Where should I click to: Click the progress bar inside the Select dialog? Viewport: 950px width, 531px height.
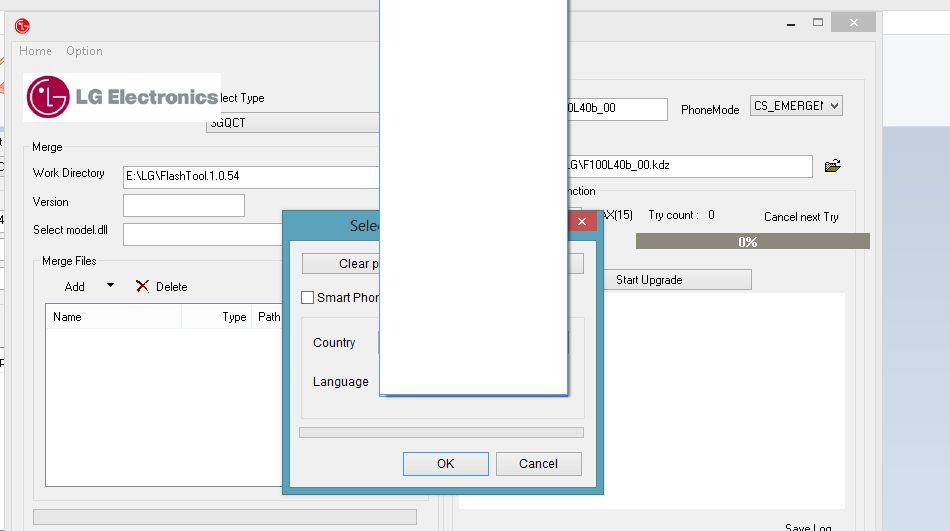pyautogui.click(x=442, y=433)
